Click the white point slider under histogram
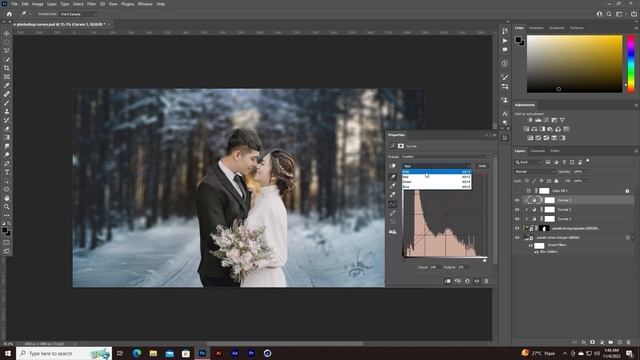This screenshot has height=360, width=640. 484,260
